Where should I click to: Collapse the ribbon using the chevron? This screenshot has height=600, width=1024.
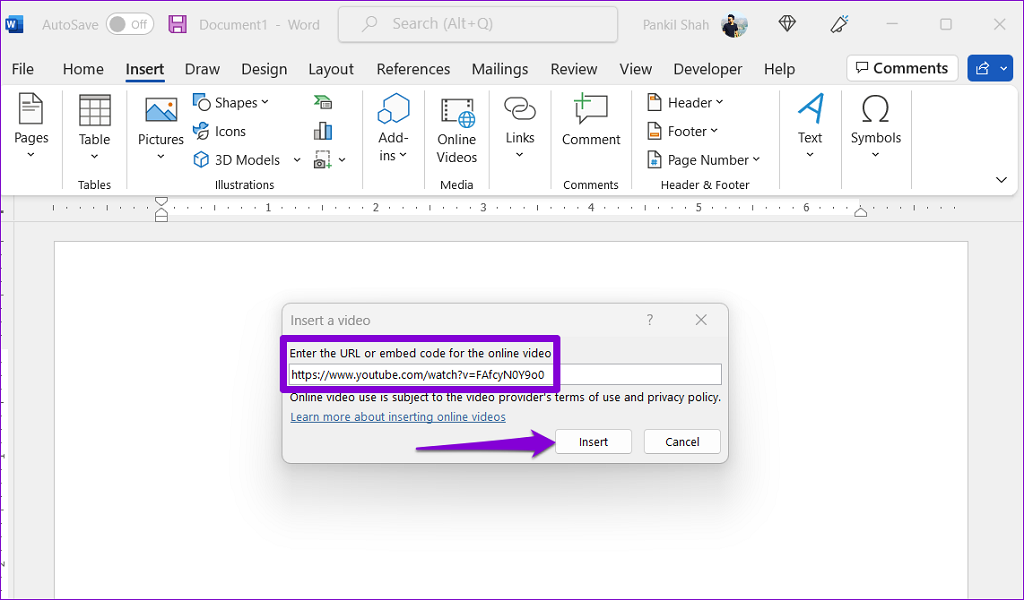pyautogui.click(x=1001, y=180)
